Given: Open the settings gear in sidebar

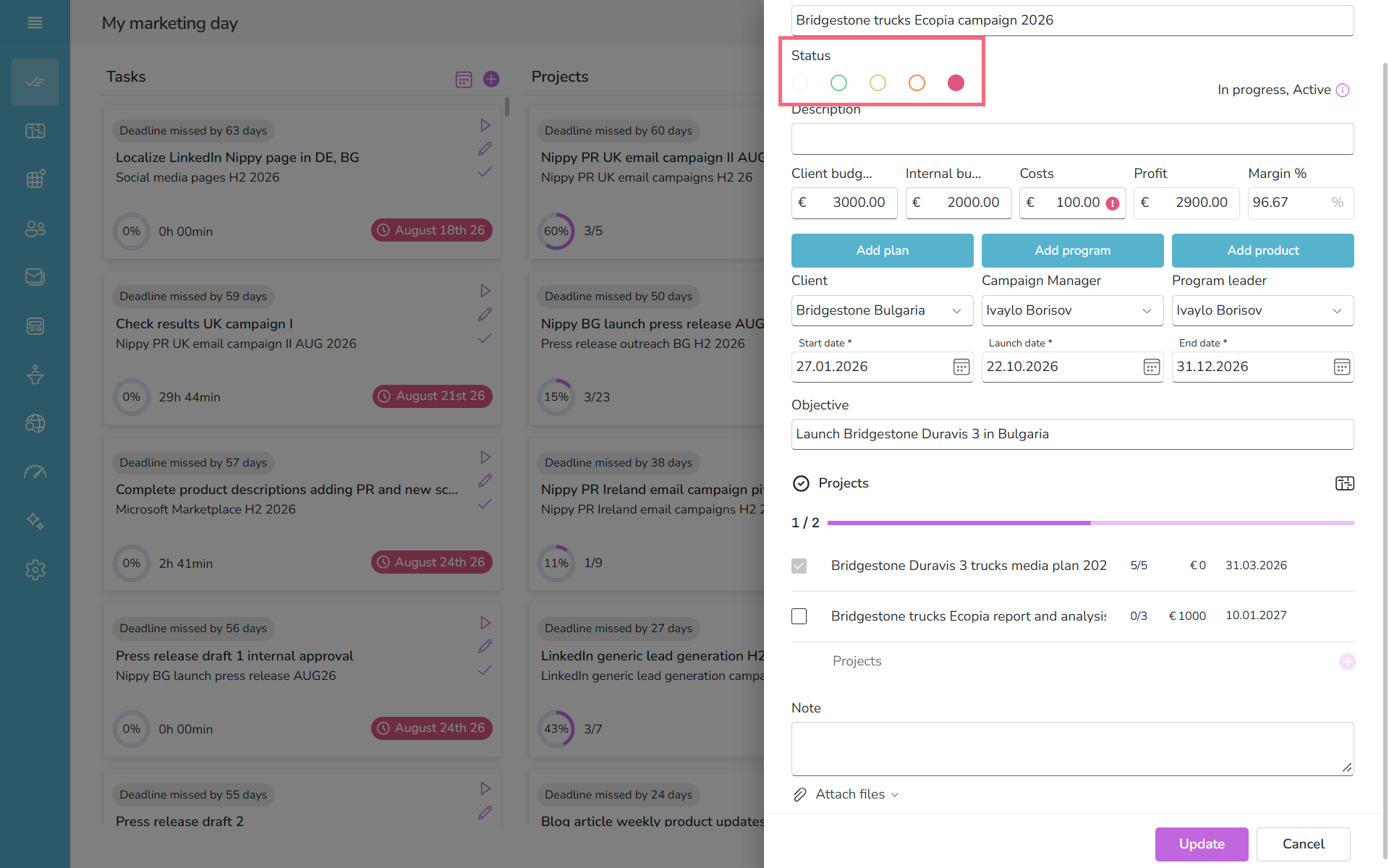Looking at the screenshot, I should (x=35, y=570).
